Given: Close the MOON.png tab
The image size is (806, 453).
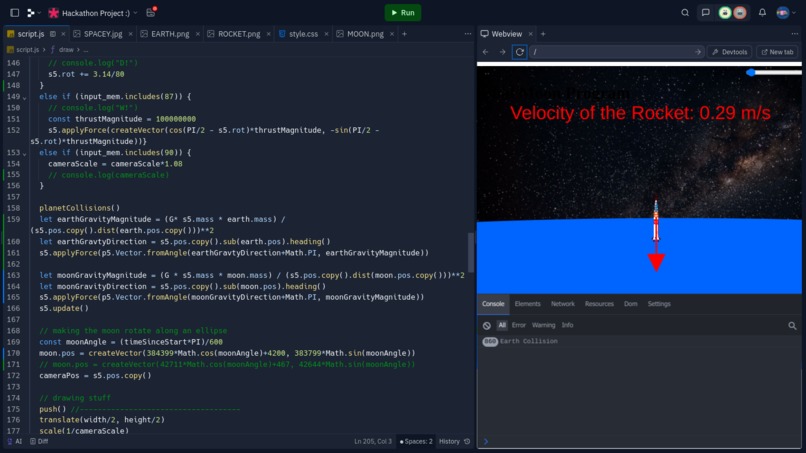Looking at the screenshot, I should [392, 34].
